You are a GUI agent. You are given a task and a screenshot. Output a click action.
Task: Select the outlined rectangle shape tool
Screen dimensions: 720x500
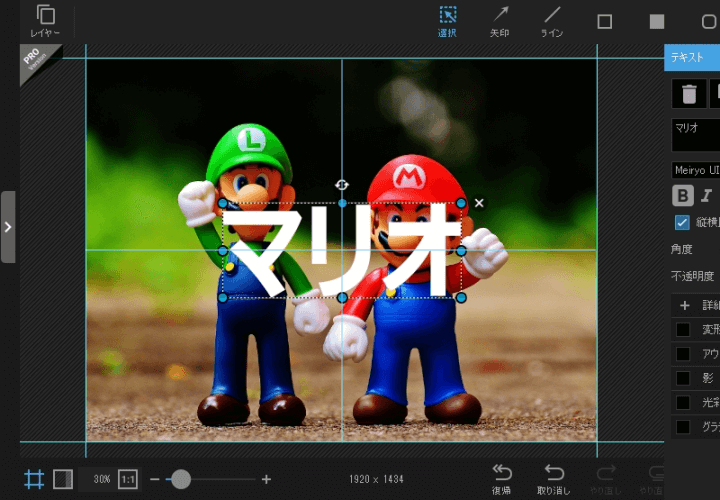(x=604, y=22)
